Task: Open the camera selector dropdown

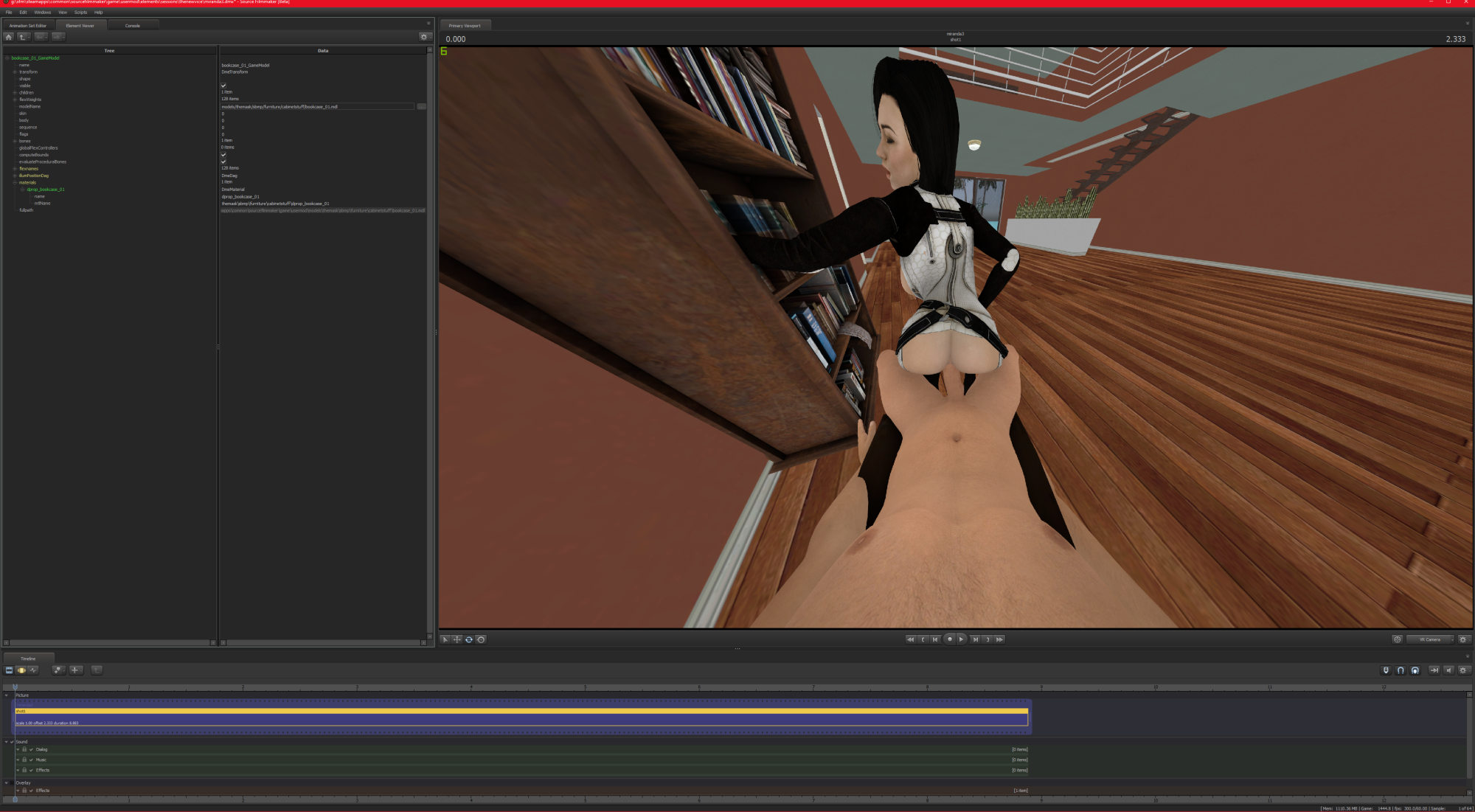Action: (1430, 639)
